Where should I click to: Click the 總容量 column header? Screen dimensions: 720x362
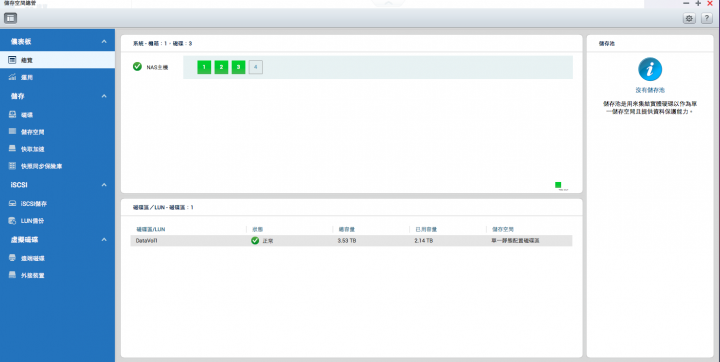click(x=346, y=229)
